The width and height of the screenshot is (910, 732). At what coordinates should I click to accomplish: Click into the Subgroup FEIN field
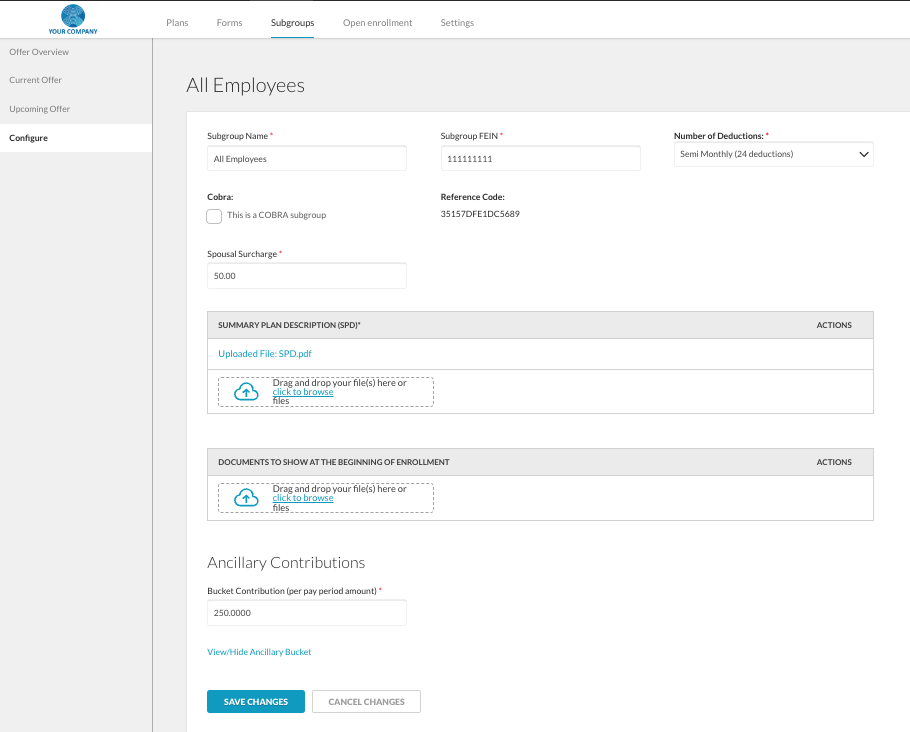coord(540,158)
